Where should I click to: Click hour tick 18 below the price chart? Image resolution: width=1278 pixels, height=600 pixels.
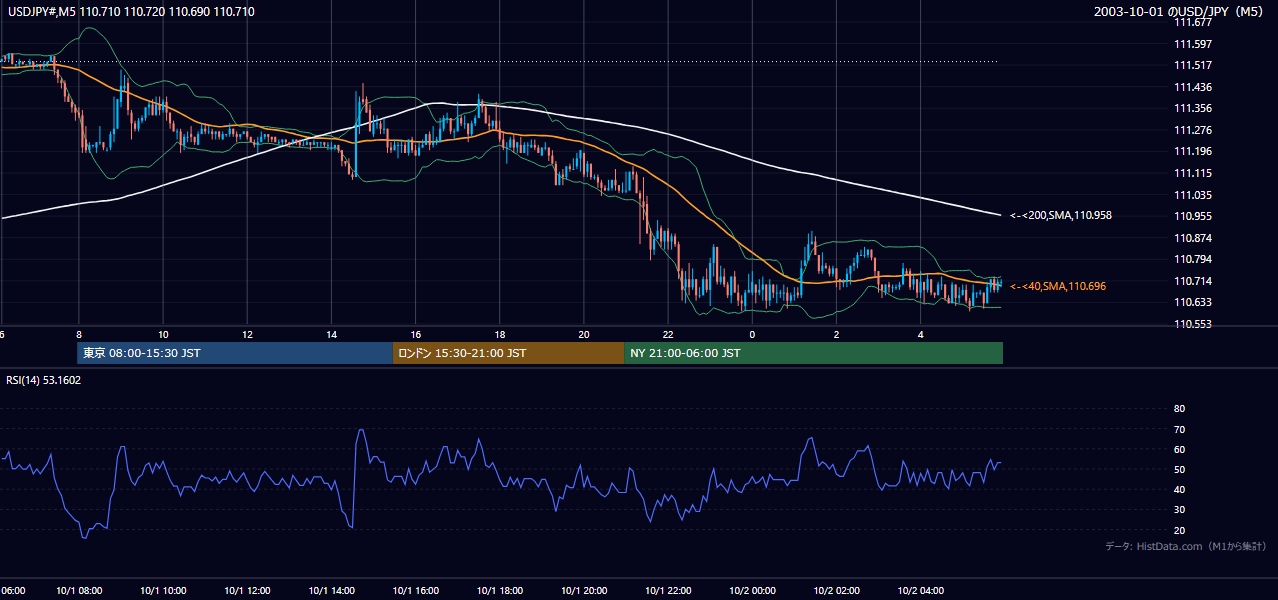click(499, 334)
